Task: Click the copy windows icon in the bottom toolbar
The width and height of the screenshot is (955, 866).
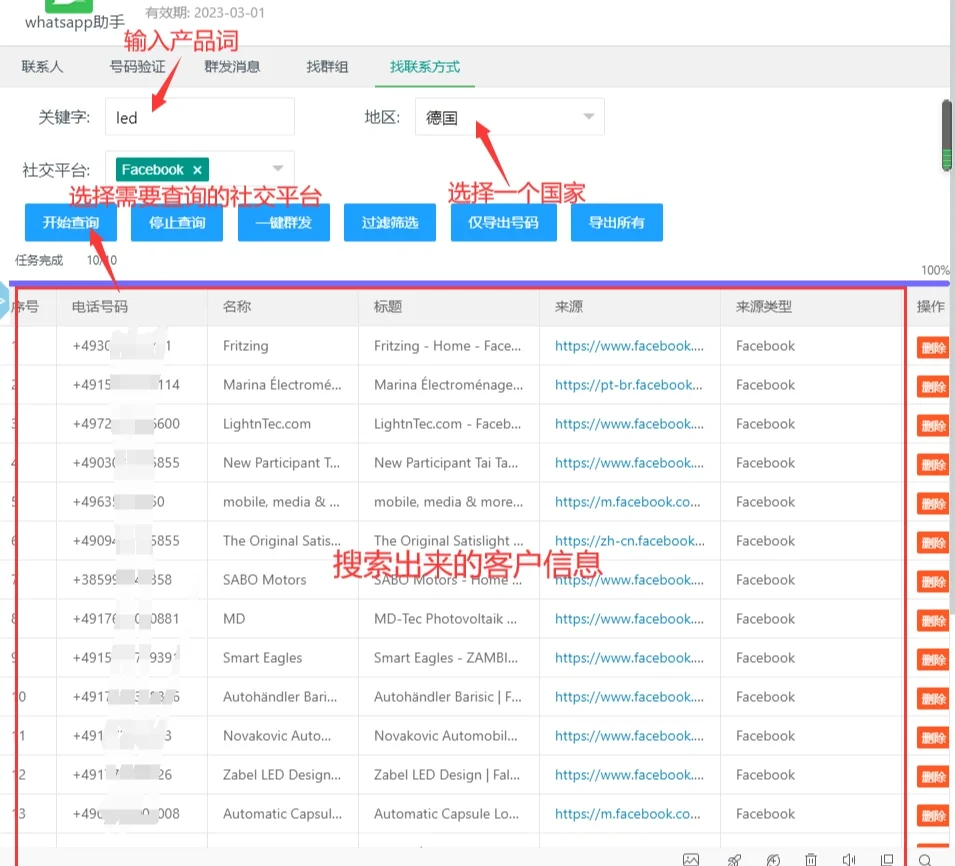Action: pos(887,859)
